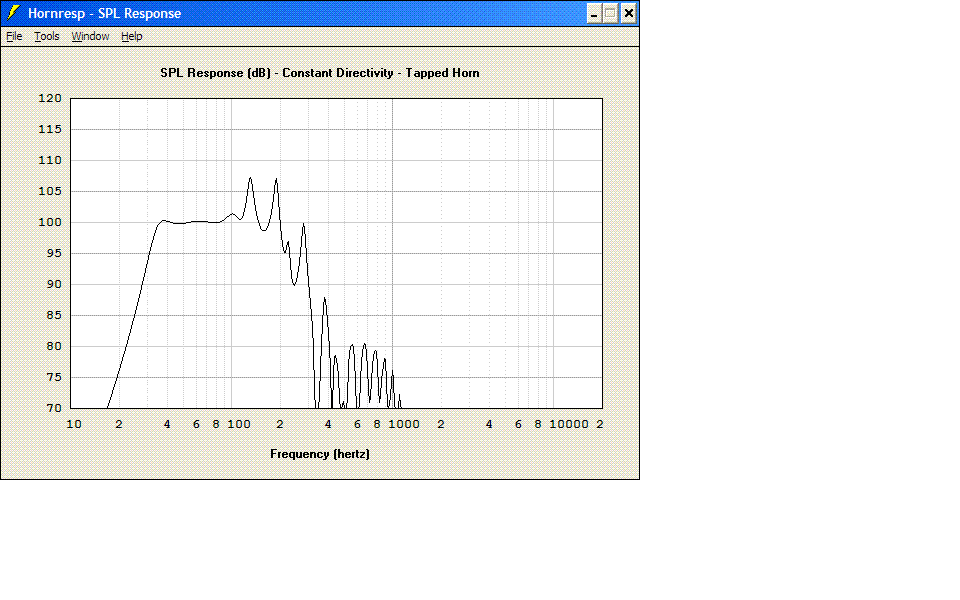Open the Tools menu
Viewport: 960px width, 600px height.
click(47, 36)
